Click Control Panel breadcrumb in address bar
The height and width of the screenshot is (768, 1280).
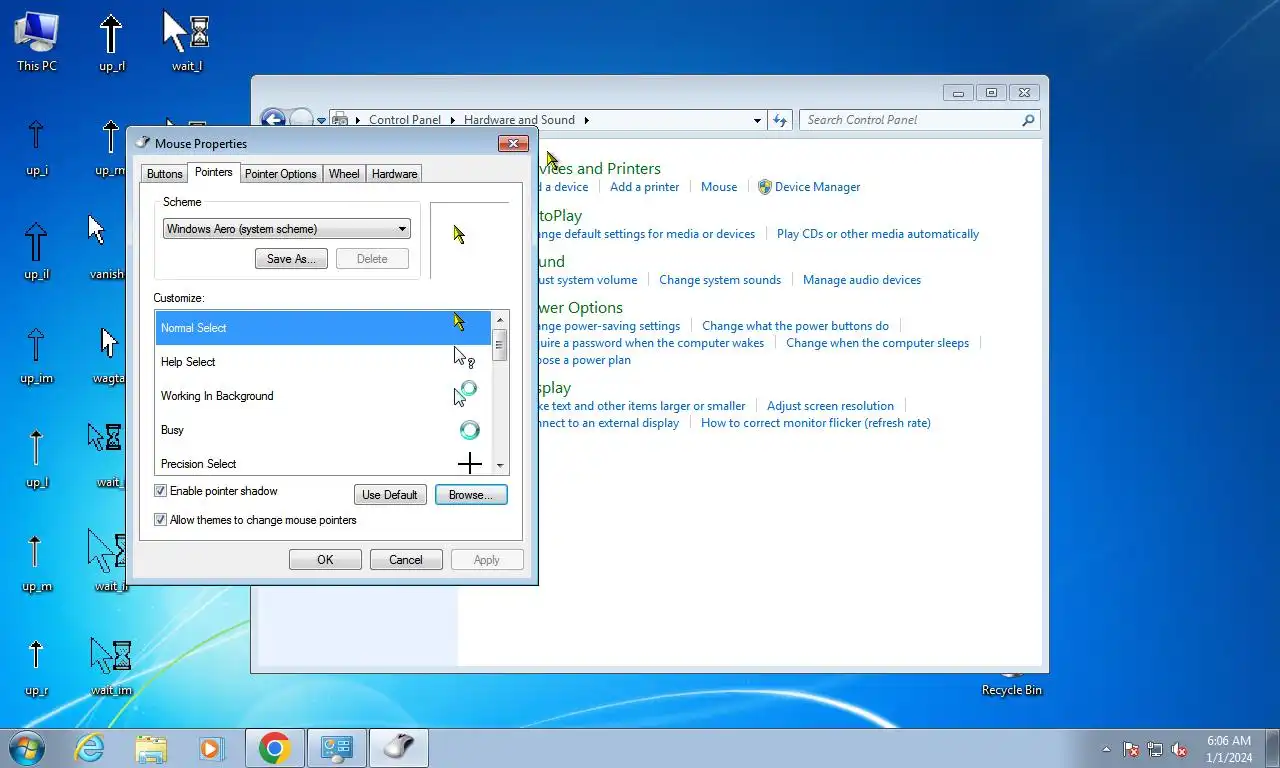tap(405, 120)
